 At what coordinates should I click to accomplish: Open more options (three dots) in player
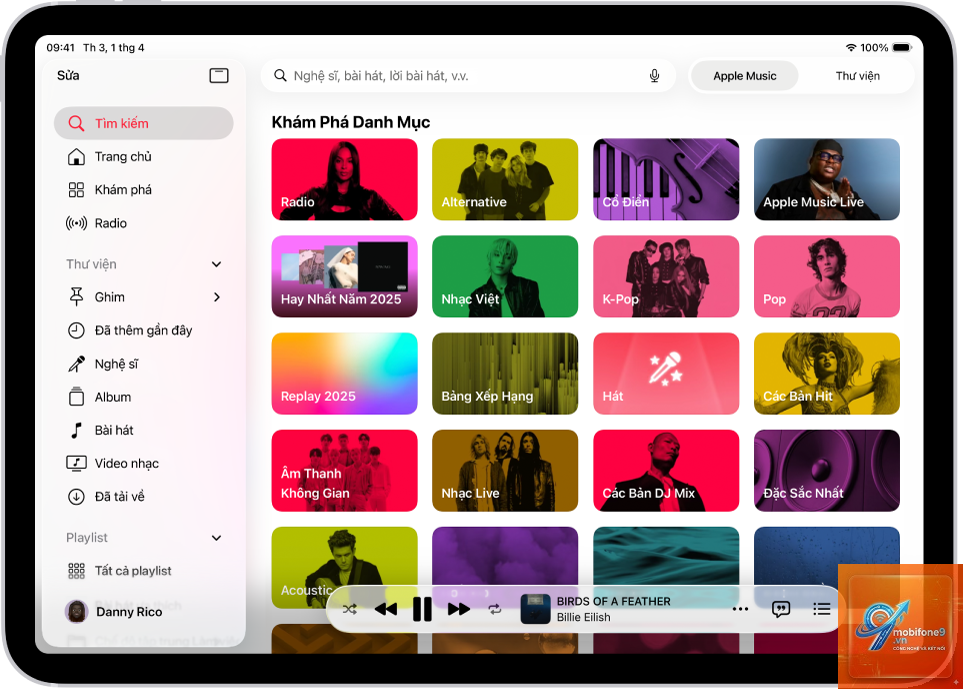click(x=741, y=609)
